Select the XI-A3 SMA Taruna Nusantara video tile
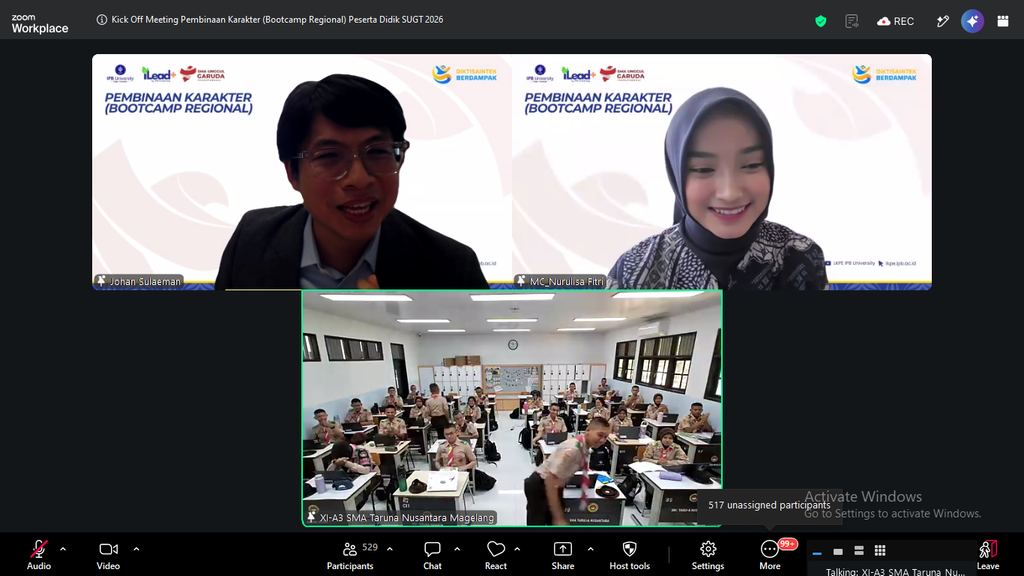 [x=512, y=408]
